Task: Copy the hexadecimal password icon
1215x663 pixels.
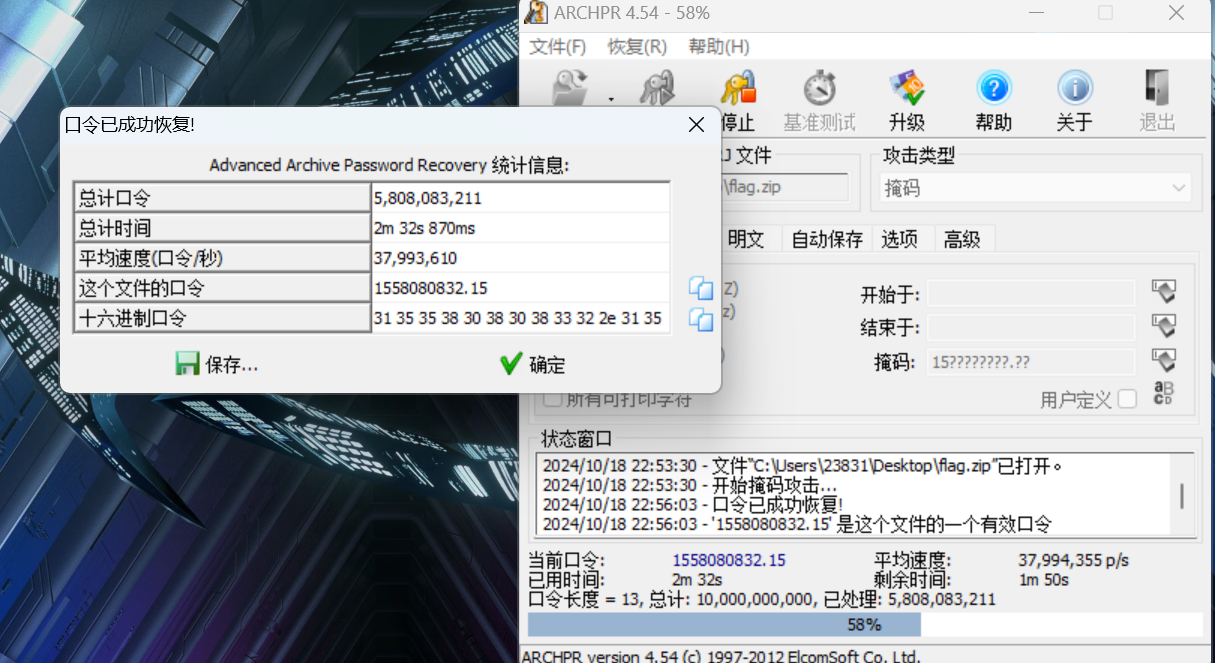Action: click(x=701, y=320)
